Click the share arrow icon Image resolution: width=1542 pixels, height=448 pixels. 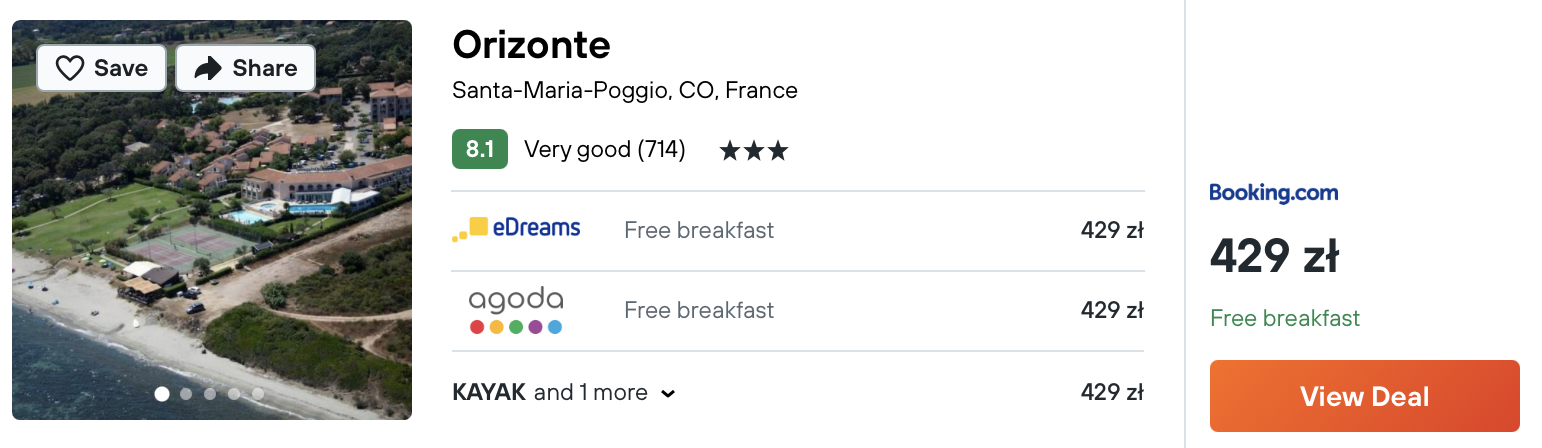click(207, 68)
